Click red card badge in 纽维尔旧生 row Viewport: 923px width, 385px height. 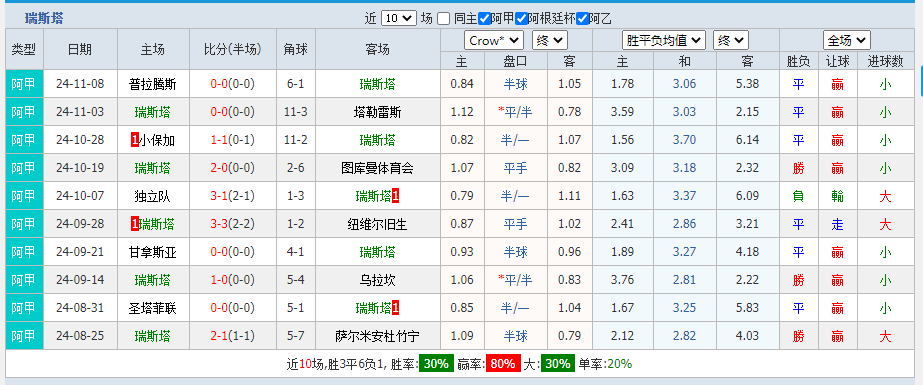[134, 224]
